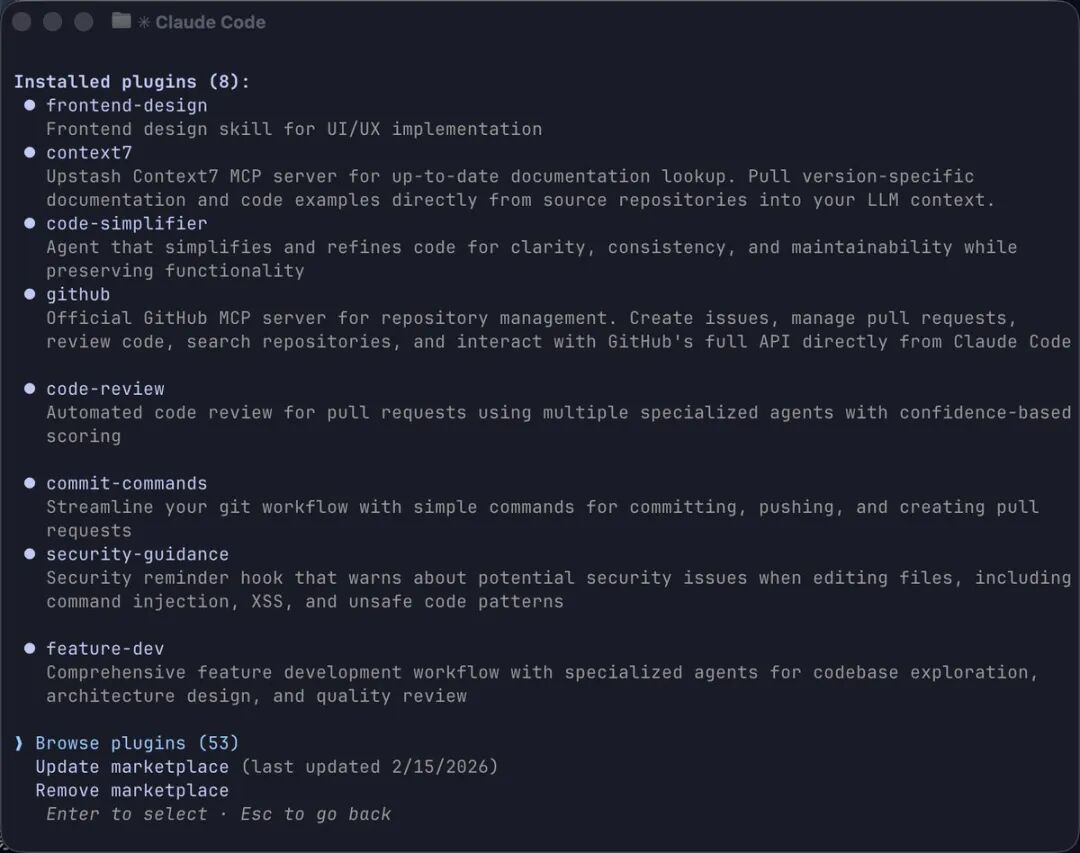Viewport: 1080px width, 853px height.
Task: Click the bullet beside code-review
Action: (30, 388)
